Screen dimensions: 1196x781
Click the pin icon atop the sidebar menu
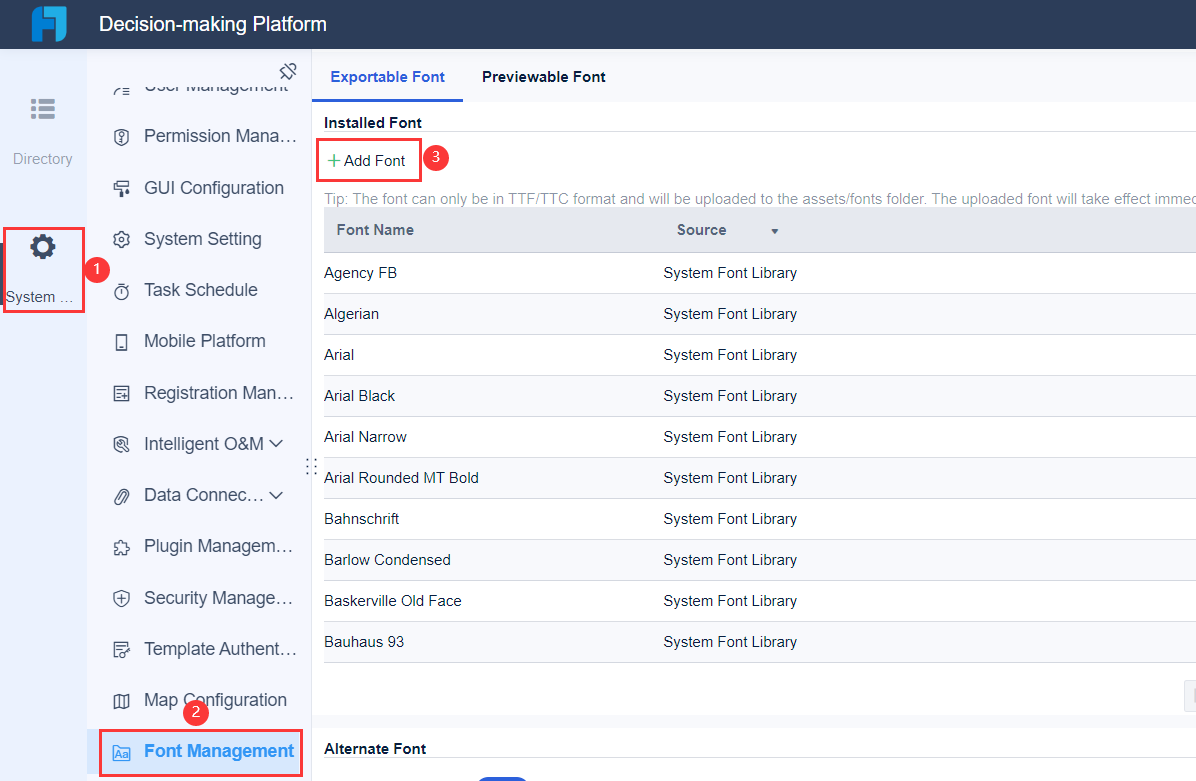tap(288, 70)
